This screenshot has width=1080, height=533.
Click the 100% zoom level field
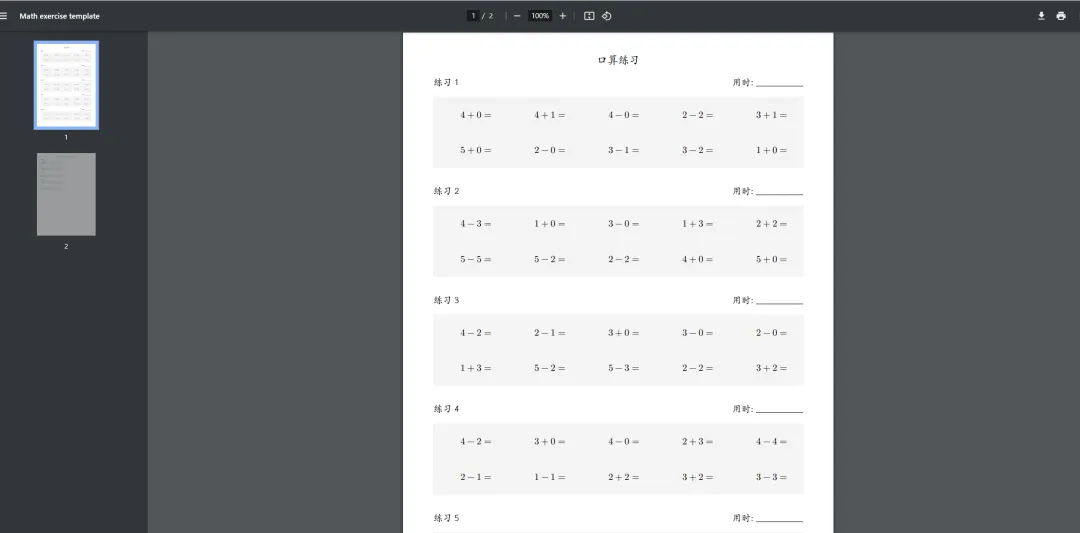[540, 16]
